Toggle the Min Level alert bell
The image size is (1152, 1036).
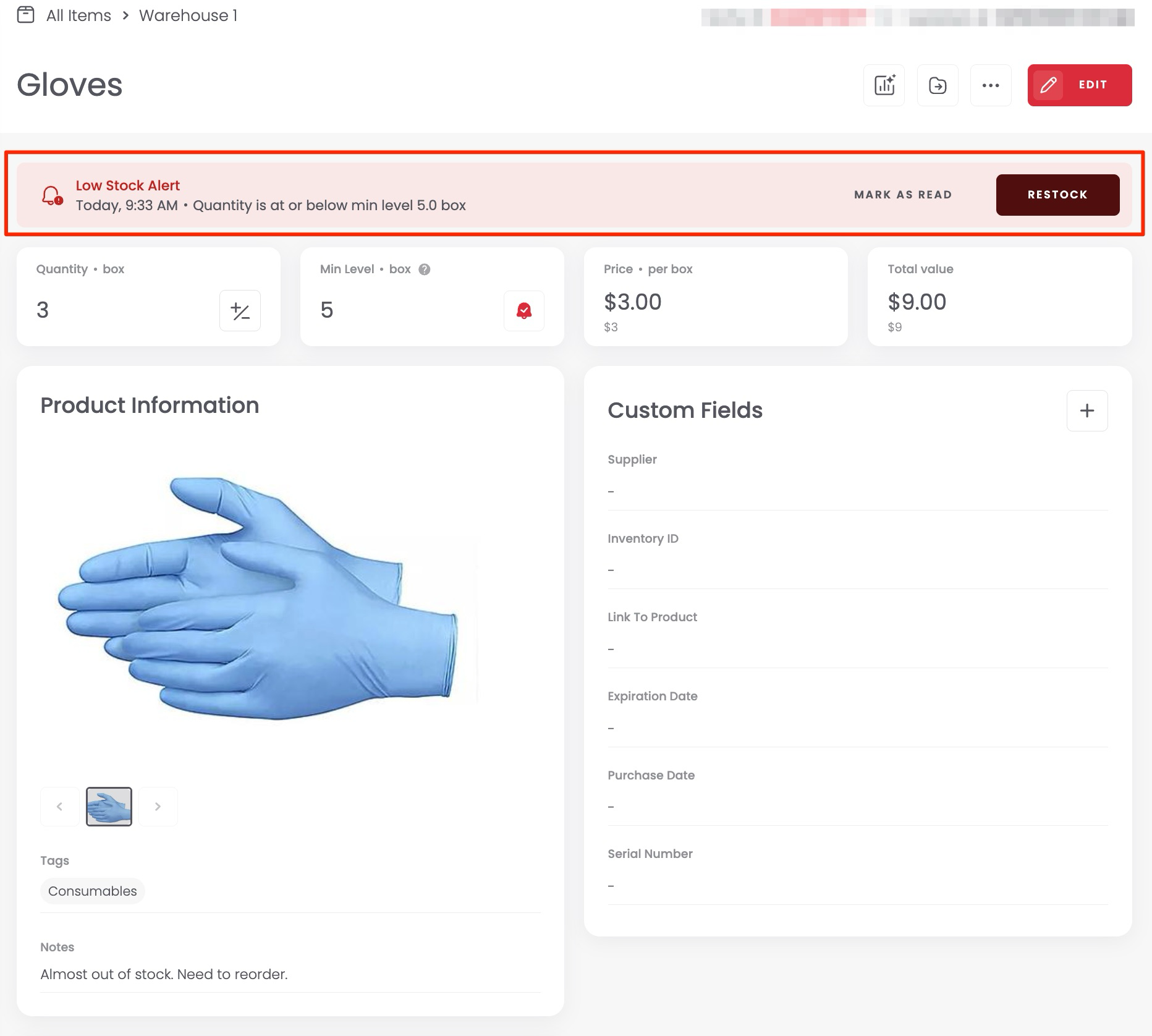click(523, 310)
